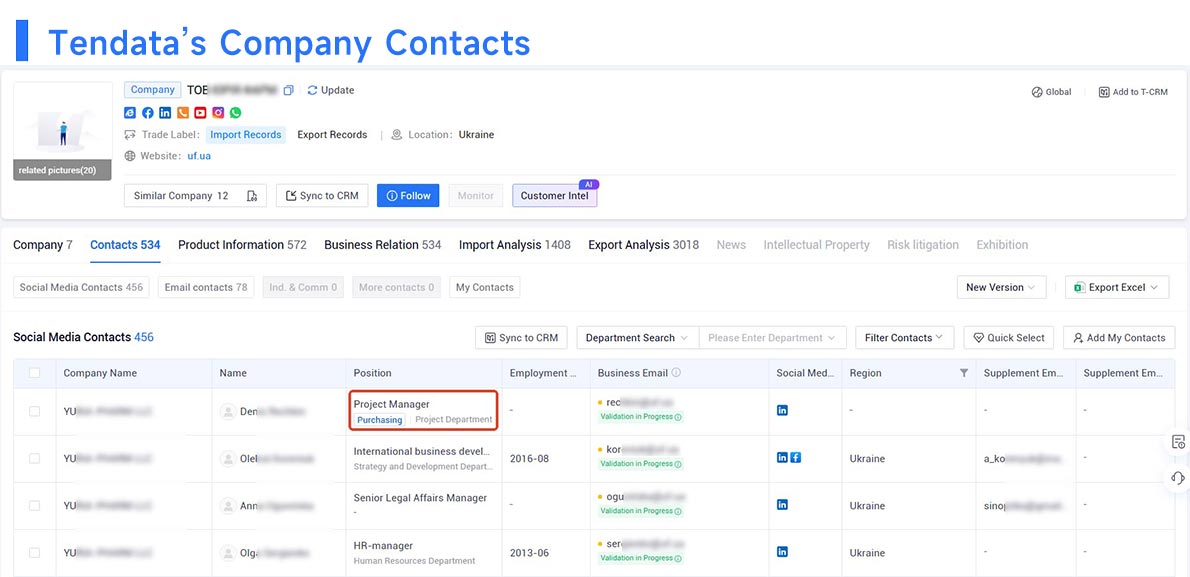Viewport: 1190px width, 577px height.
Task: Open LinkedIn icon in Senior Legal Affairs row
Action: 782,504
